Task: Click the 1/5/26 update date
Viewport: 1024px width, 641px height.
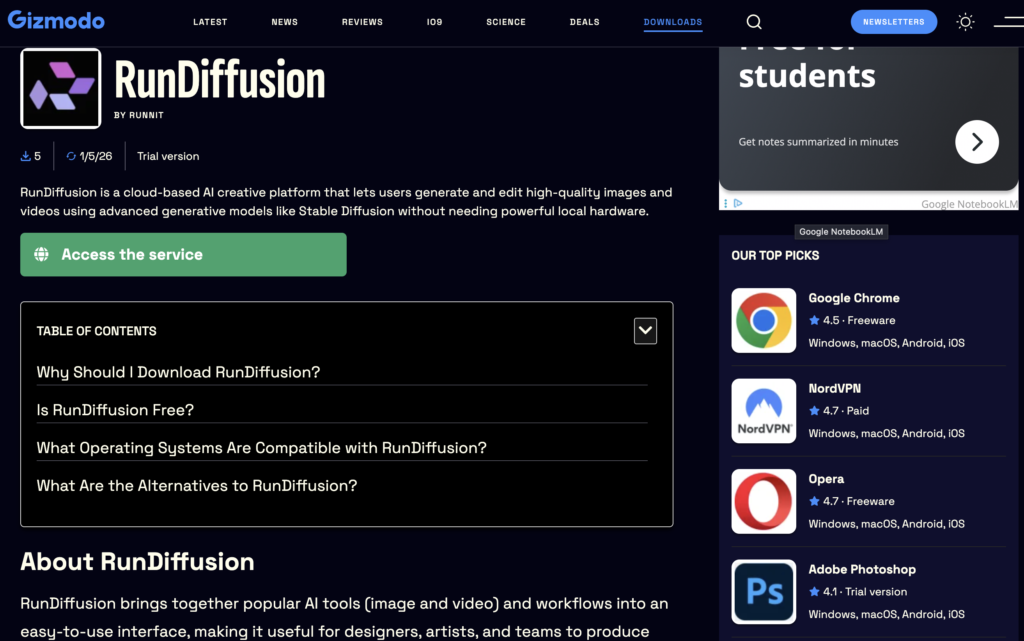Action: 95,156
